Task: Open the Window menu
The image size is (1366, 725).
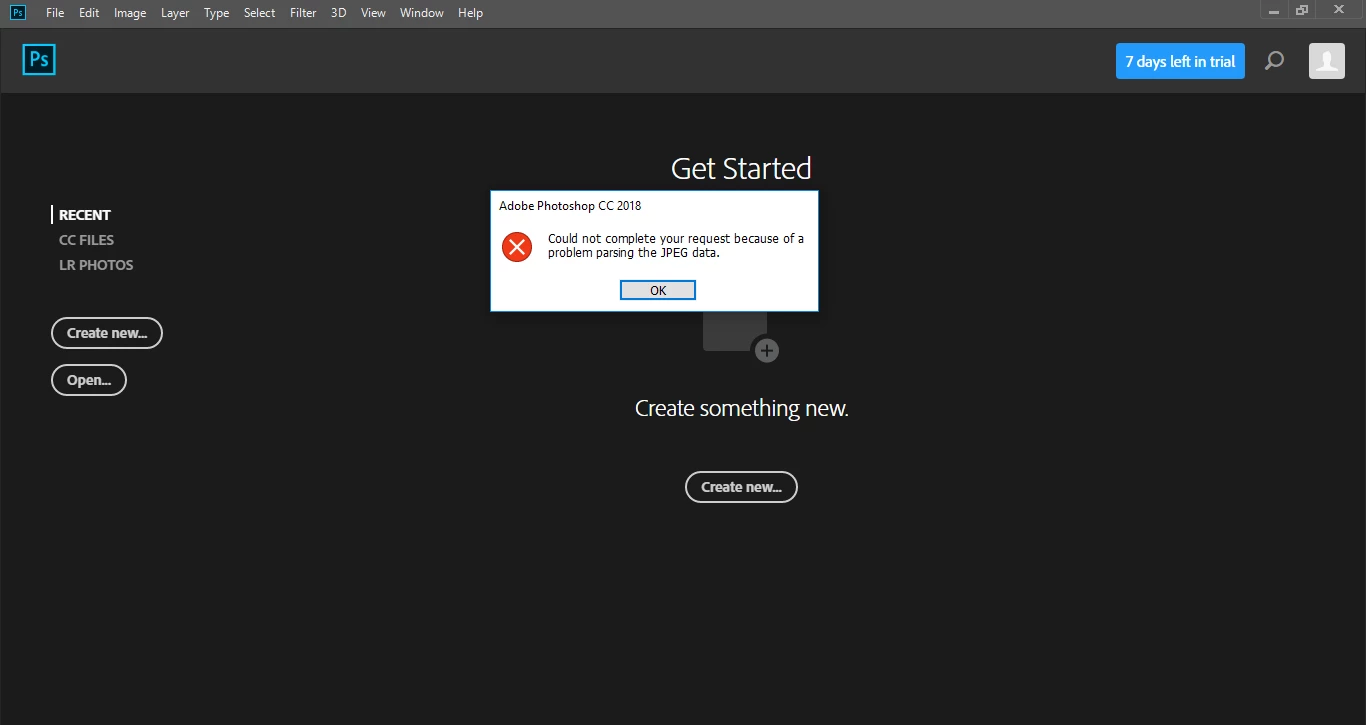Action: point(421,13)
